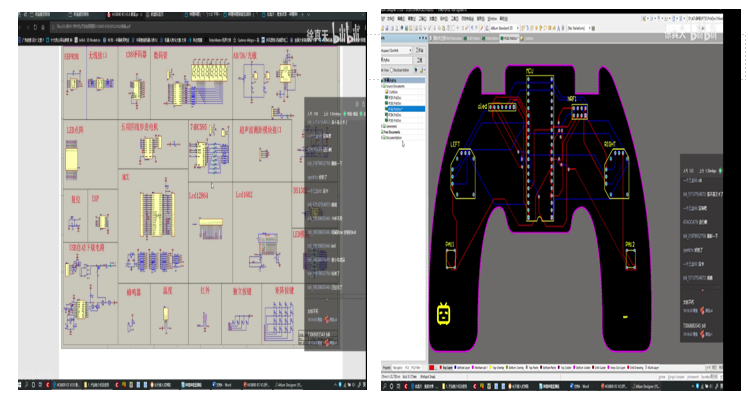748x405 pixels.
Task: Expand the top project node in the Projects tree
Action: pyautogui.click(x=384, y=79)
